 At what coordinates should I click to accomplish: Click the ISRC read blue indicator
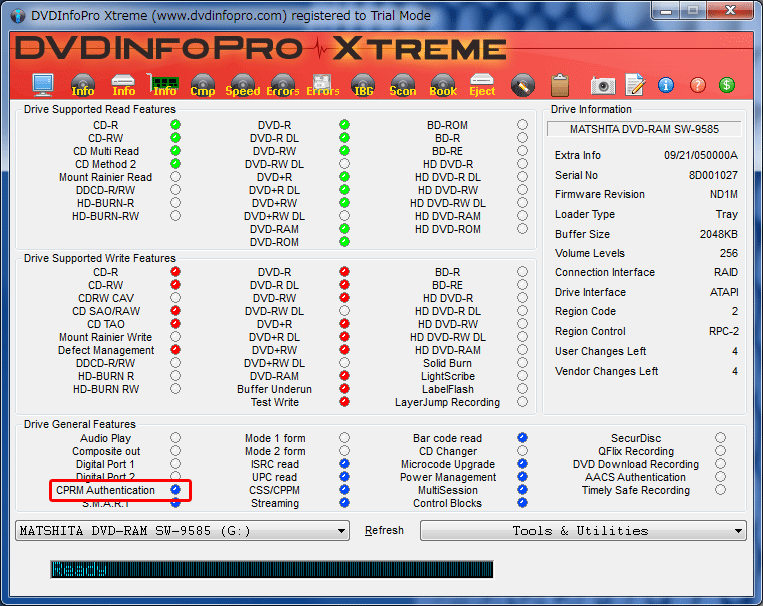click(345, 463)
